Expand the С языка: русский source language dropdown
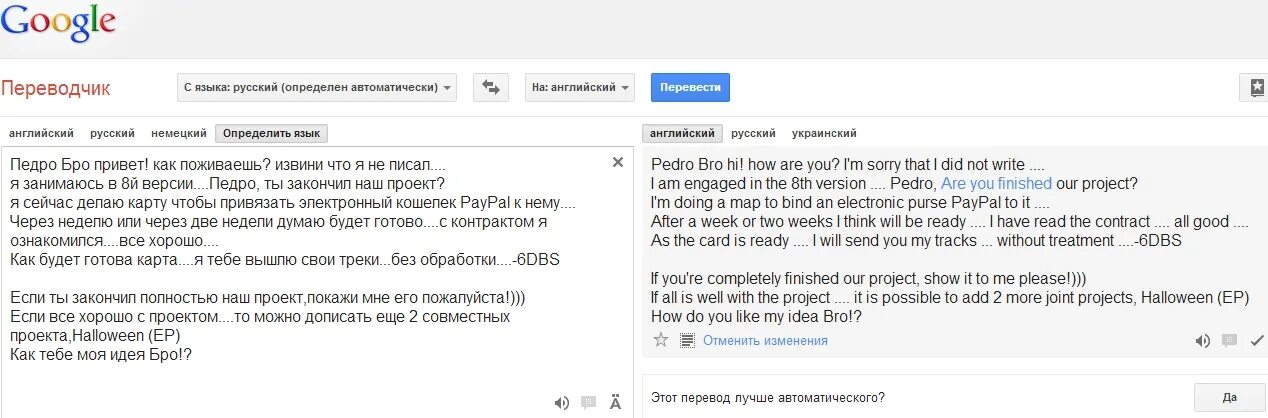The width and height of the screenshot is (1268, 418). point(317,87)
